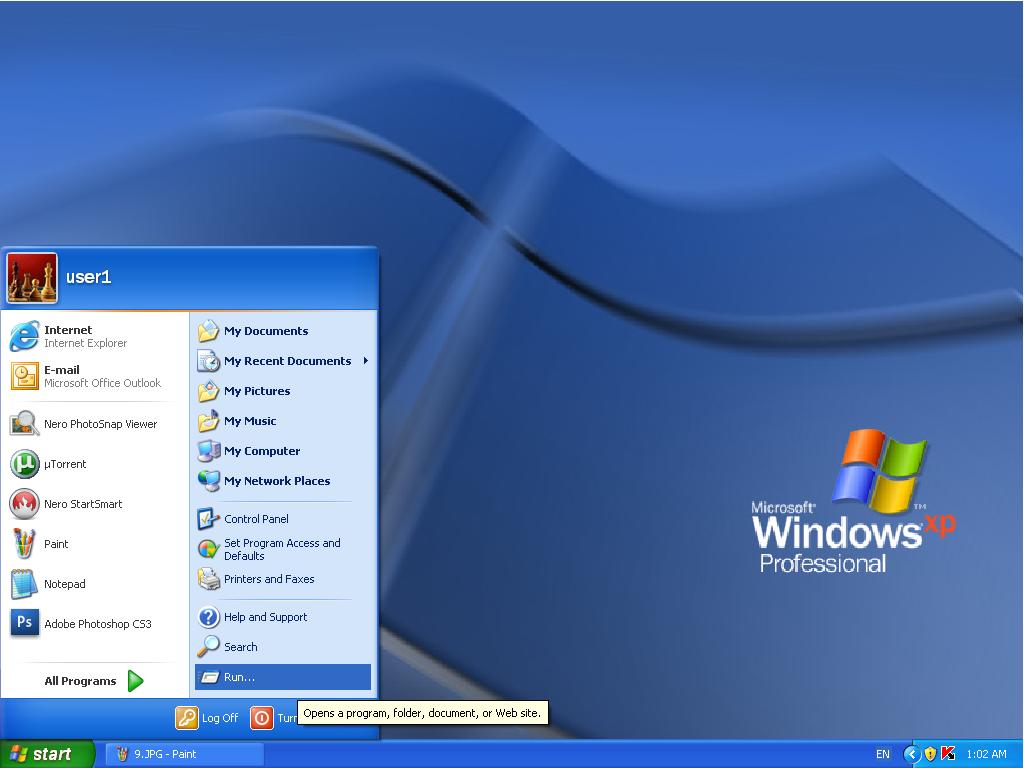Launch µTorrent from the Start menu

65,464
